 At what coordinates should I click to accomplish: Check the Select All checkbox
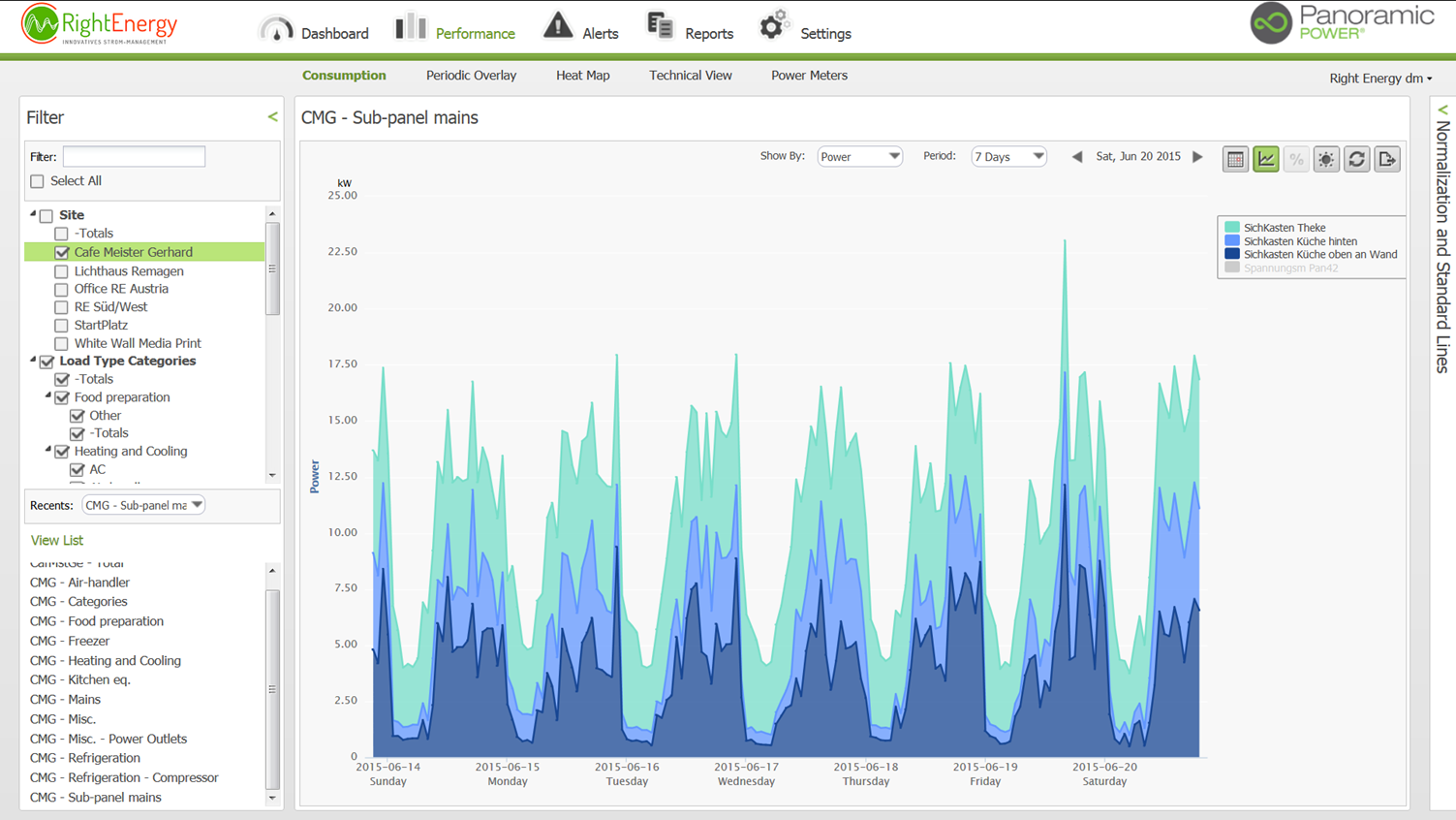[38, 181]
